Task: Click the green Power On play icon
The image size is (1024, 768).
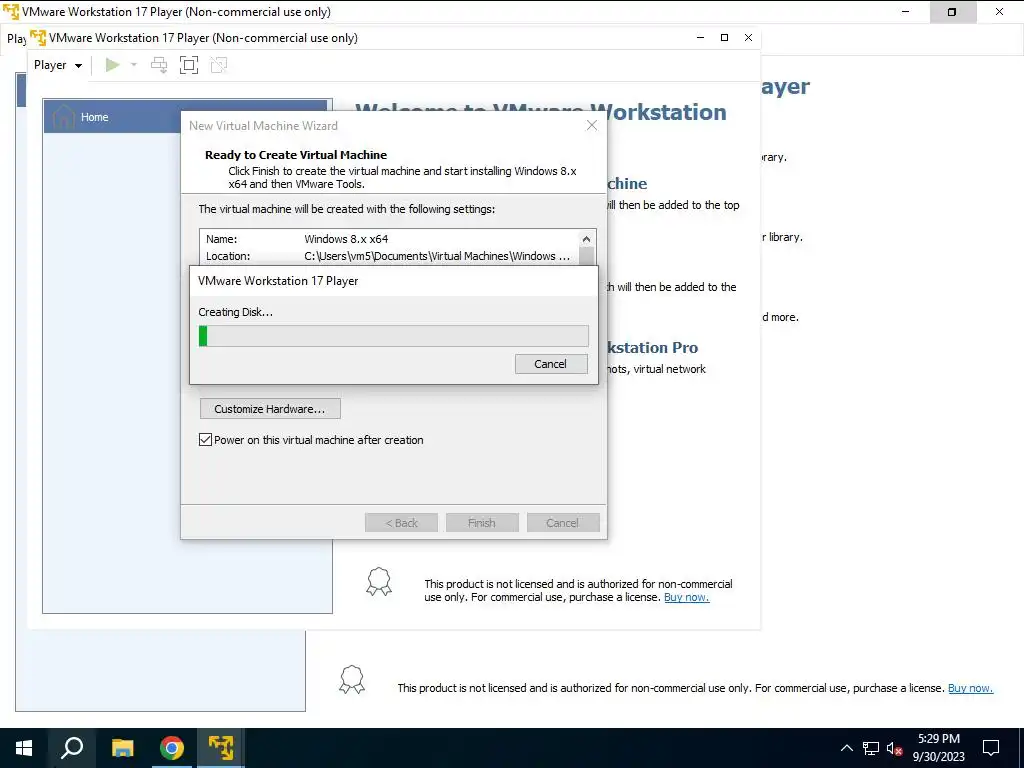Action: [x=112, y=65]
